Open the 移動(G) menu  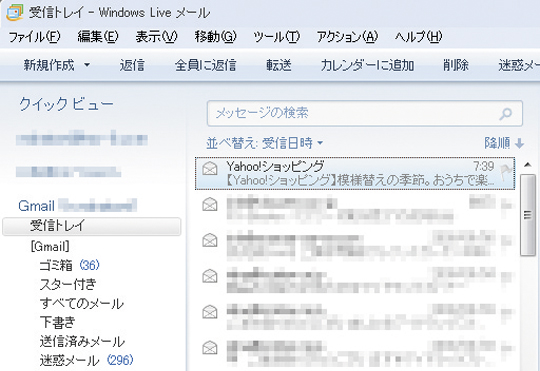coord(216,36)
